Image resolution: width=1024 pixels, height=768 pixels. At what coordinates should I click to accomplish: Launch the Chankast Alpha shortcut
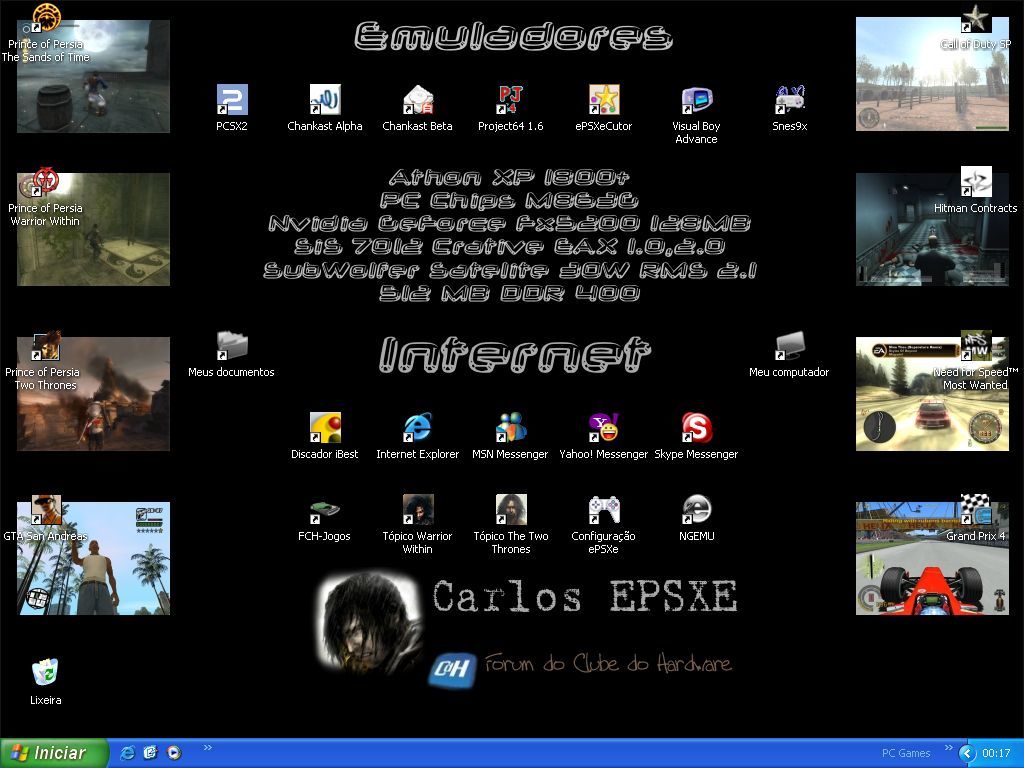tap(325, 100)
